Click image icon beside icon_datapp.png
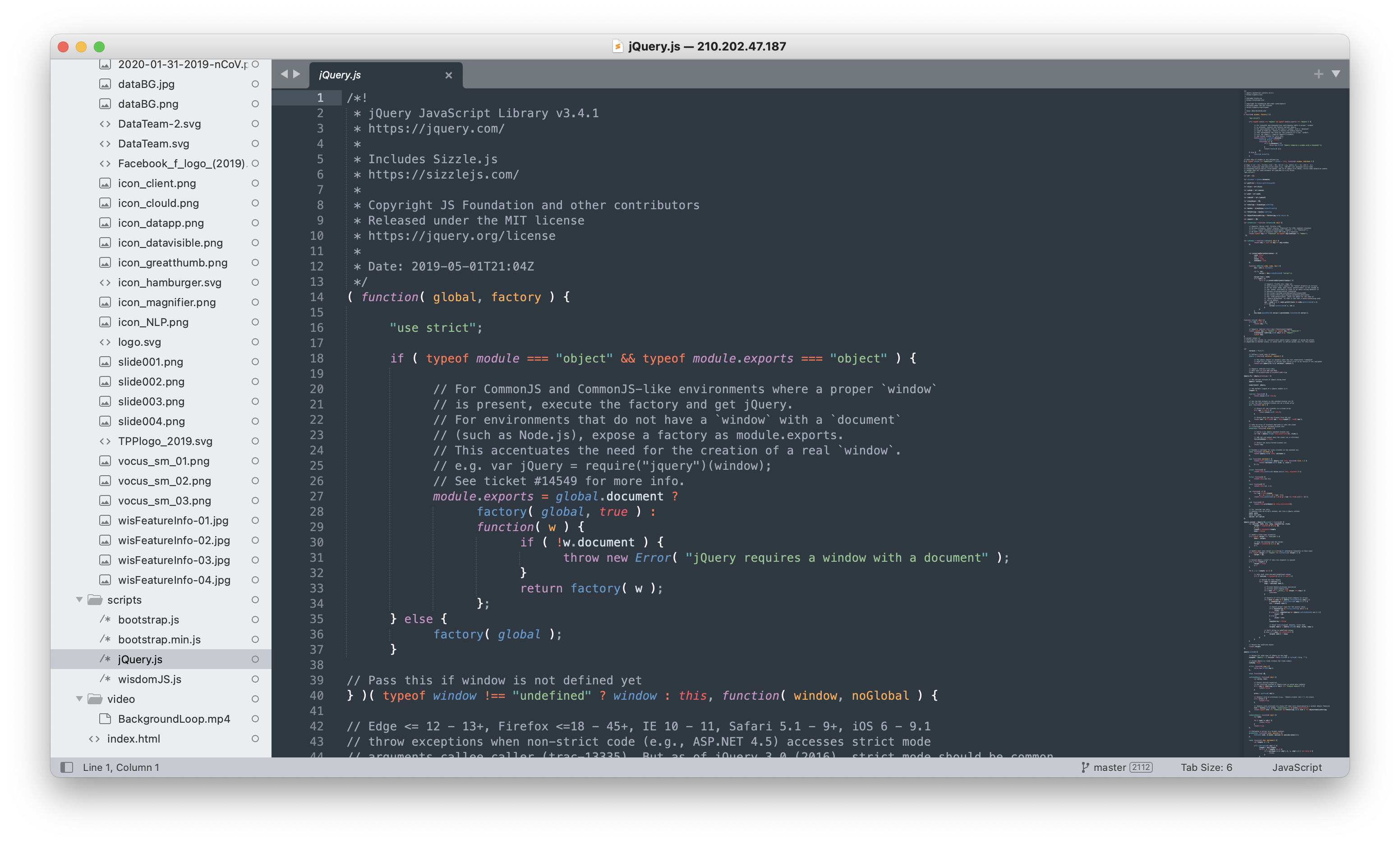Image resolution: width=1400 pixels, height=844 pixels. click(105, 223)
